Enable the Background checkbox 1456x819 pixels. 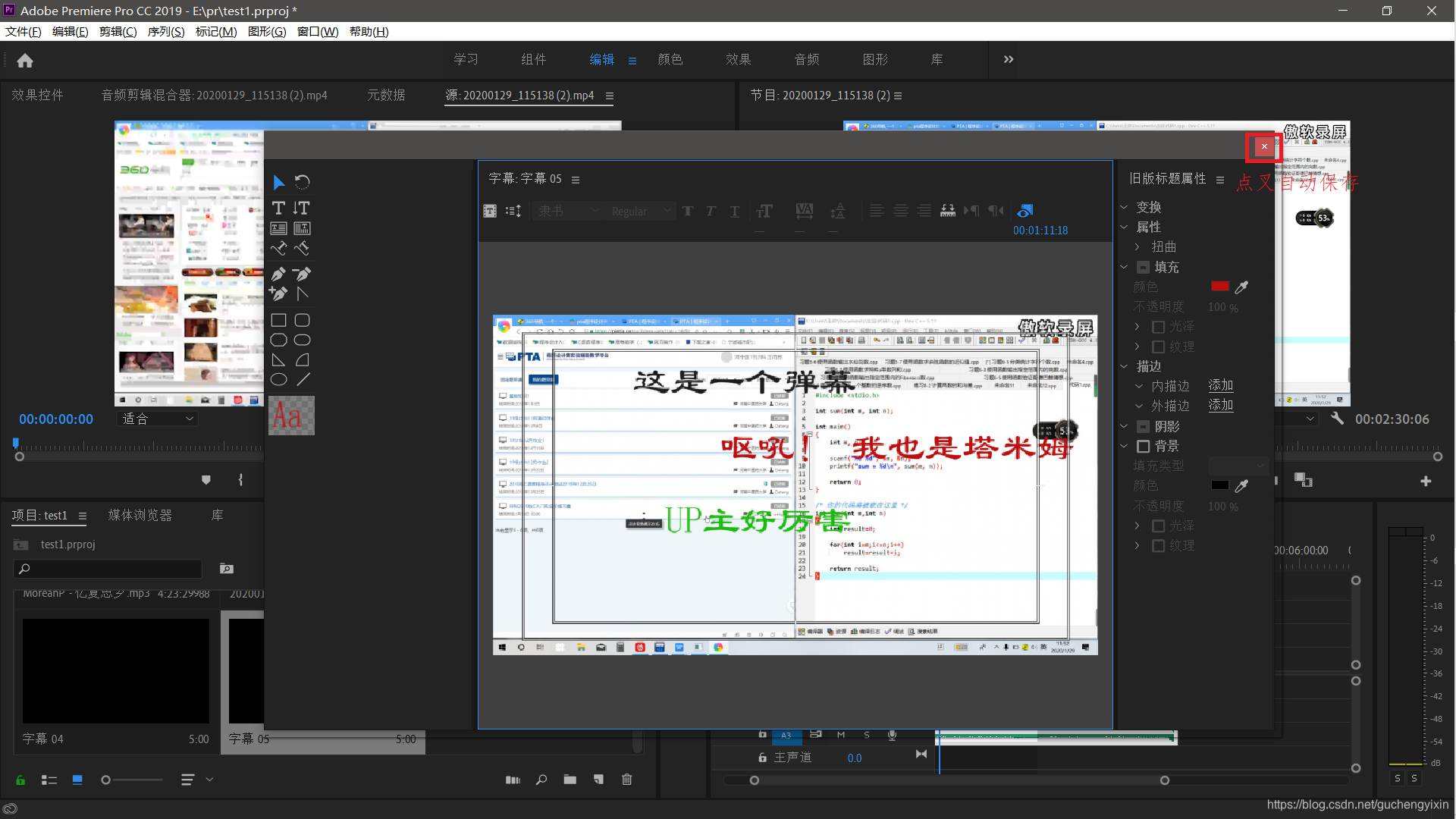[x=1143, y=446]
